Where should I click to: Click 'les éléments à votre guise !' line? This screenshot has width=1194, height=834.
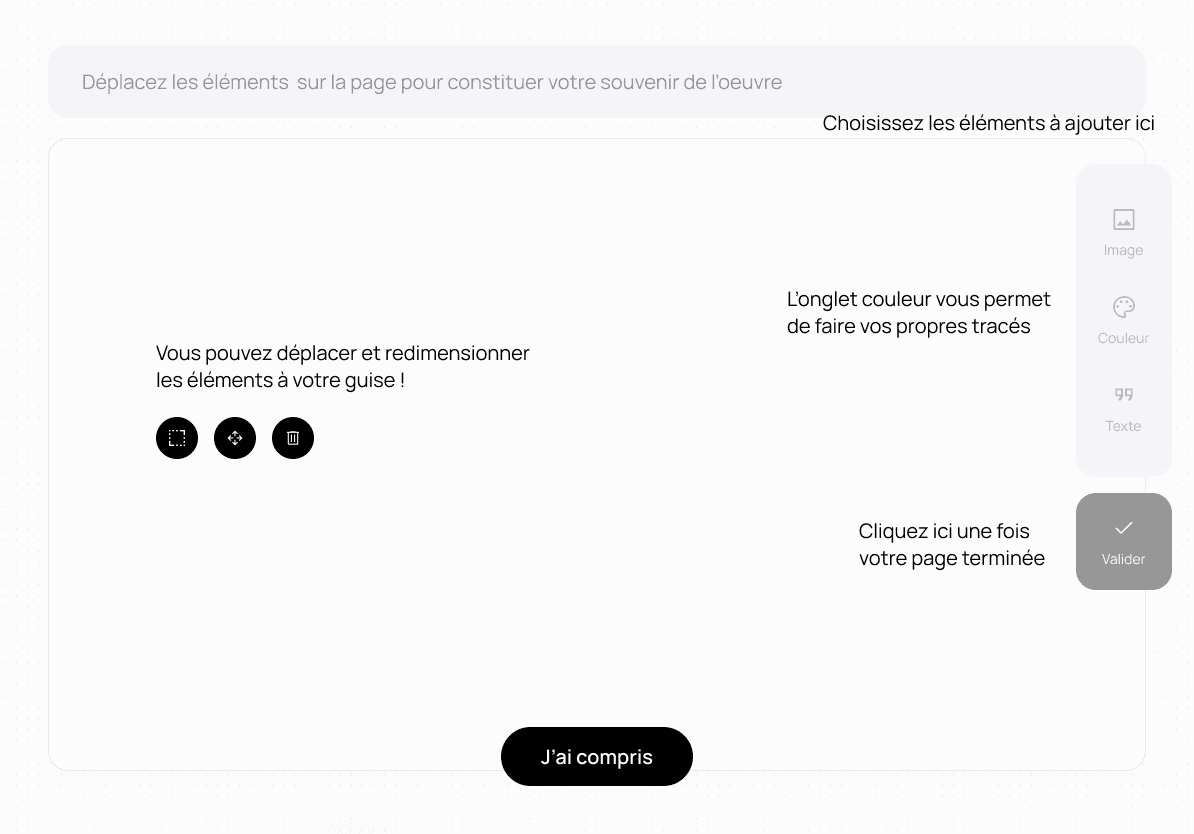click(x=280, y=380)
